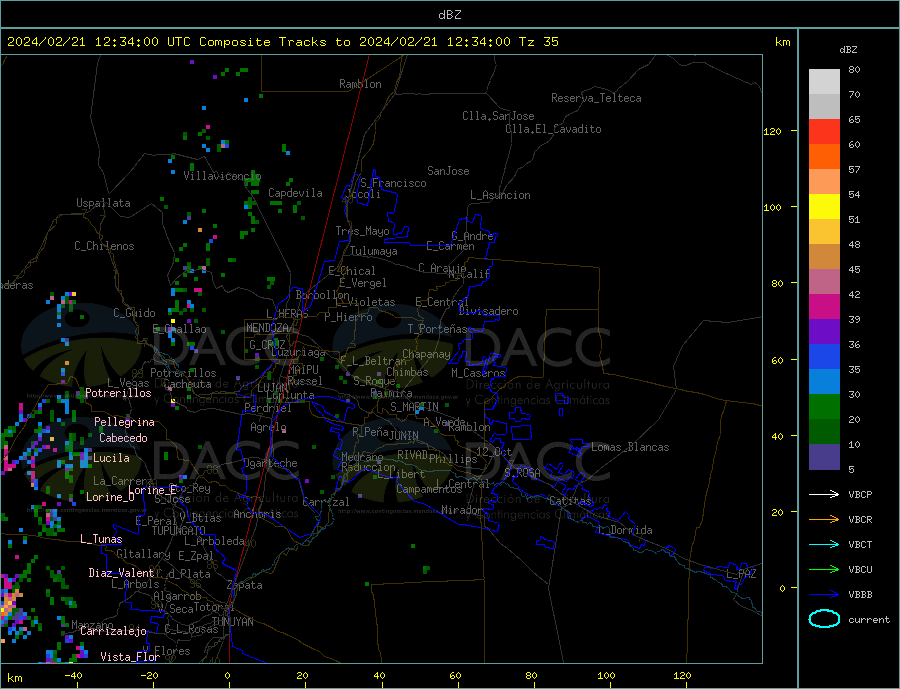Click the L_Asuncion map label
This screenshot has width=900, height=689.
point(500,195)
